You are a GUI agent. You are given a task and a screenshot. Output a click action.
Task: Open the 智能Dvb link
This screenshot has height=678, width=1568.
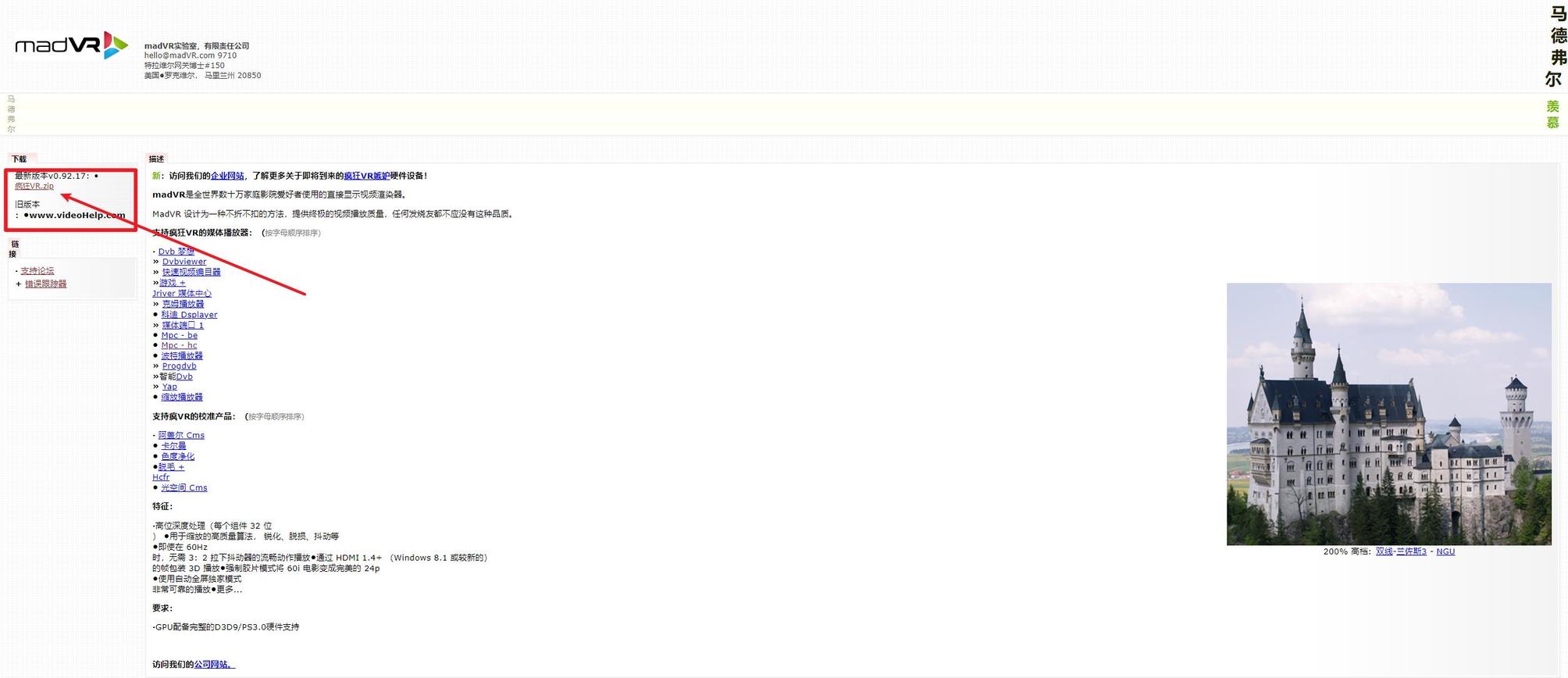184,376
